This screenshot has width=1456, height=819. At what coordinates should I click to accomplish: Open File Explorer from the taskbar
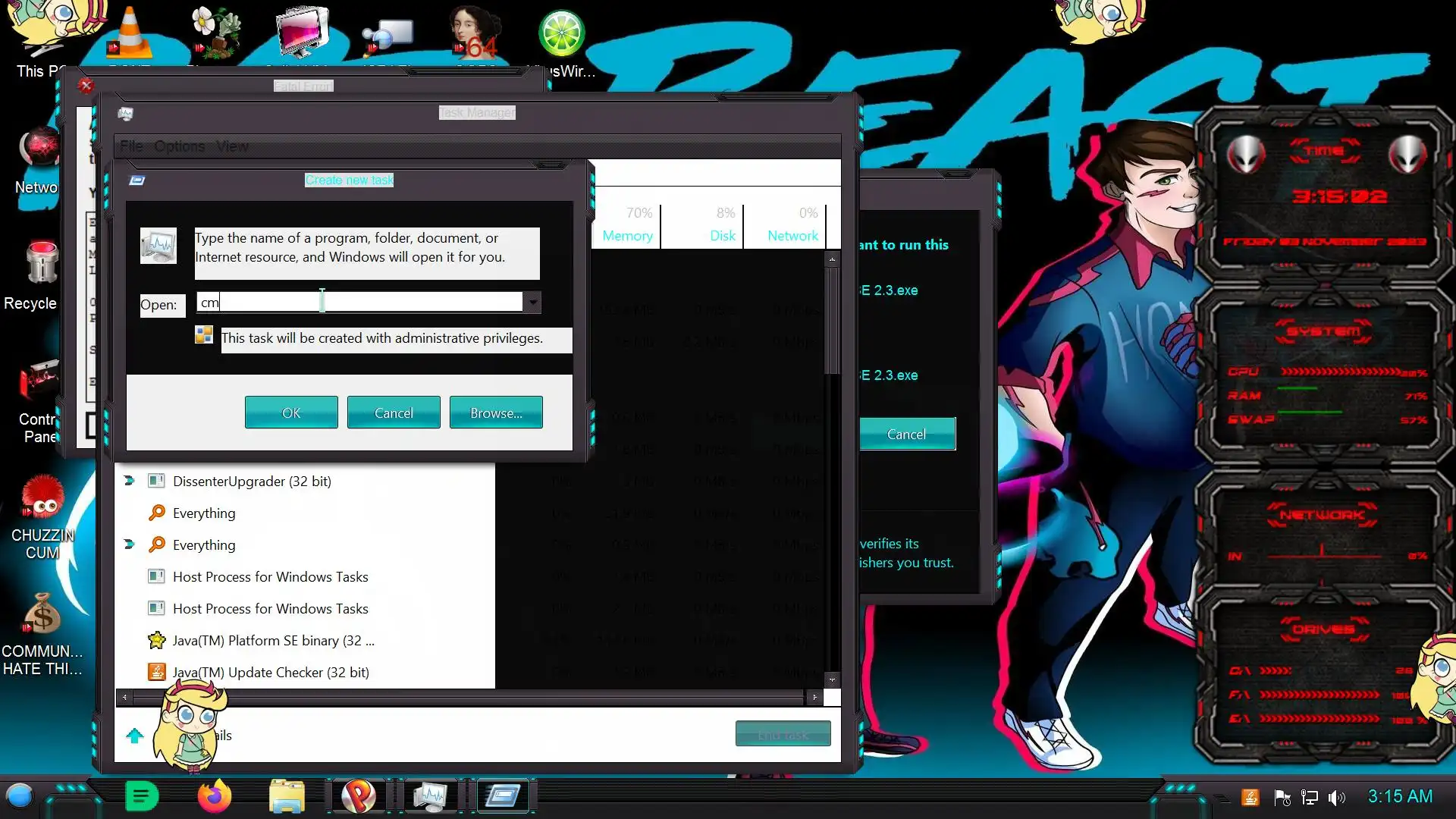pyautogui.click(x=287, y=796)
